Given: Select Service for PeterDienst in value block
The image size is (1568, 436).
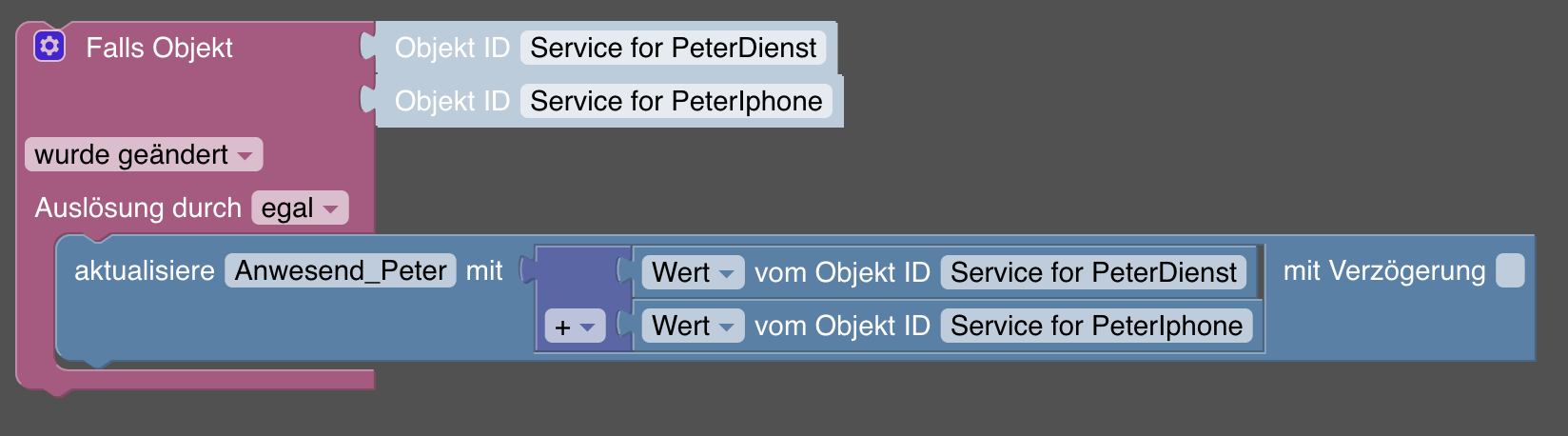Looking at the screenshot, I should click(1093, 272).
